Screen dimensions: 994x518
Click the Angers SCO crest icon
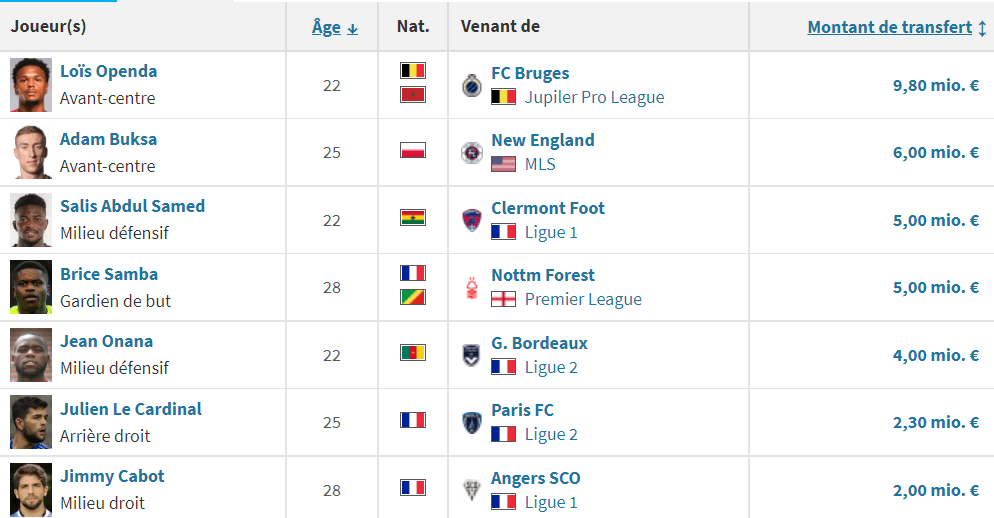[471, 490]
